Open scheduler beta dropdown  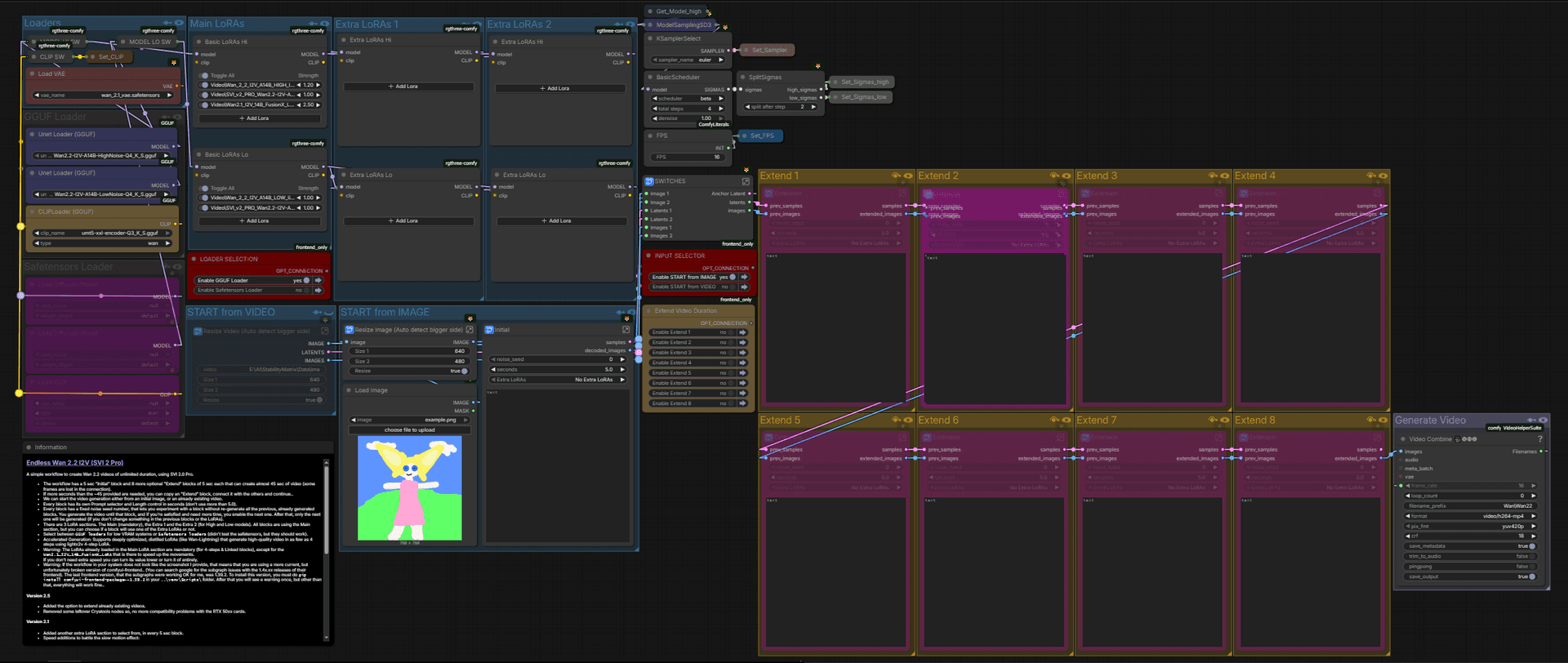(x=688, y=98)
